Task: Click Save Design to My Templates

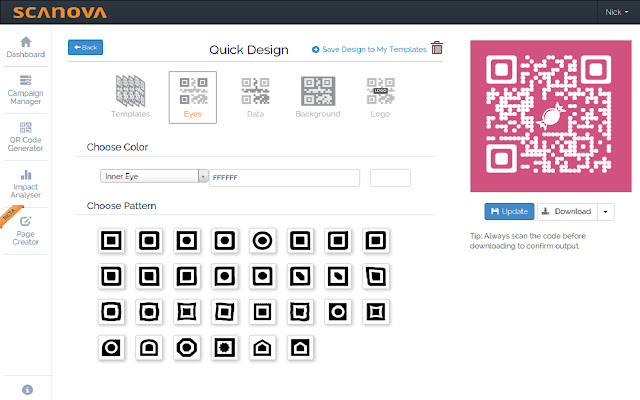Action: 369,49
